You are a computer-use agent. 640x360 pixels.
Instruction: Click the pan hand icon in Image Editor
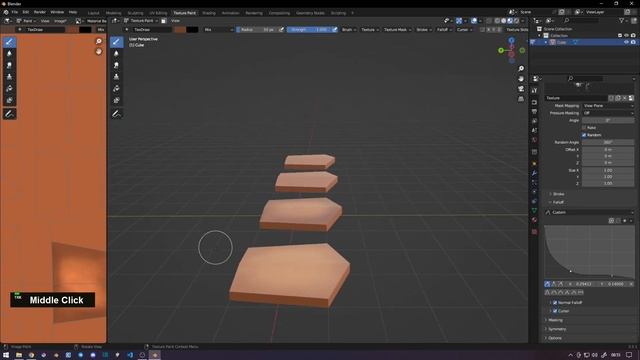click(98, 51)
